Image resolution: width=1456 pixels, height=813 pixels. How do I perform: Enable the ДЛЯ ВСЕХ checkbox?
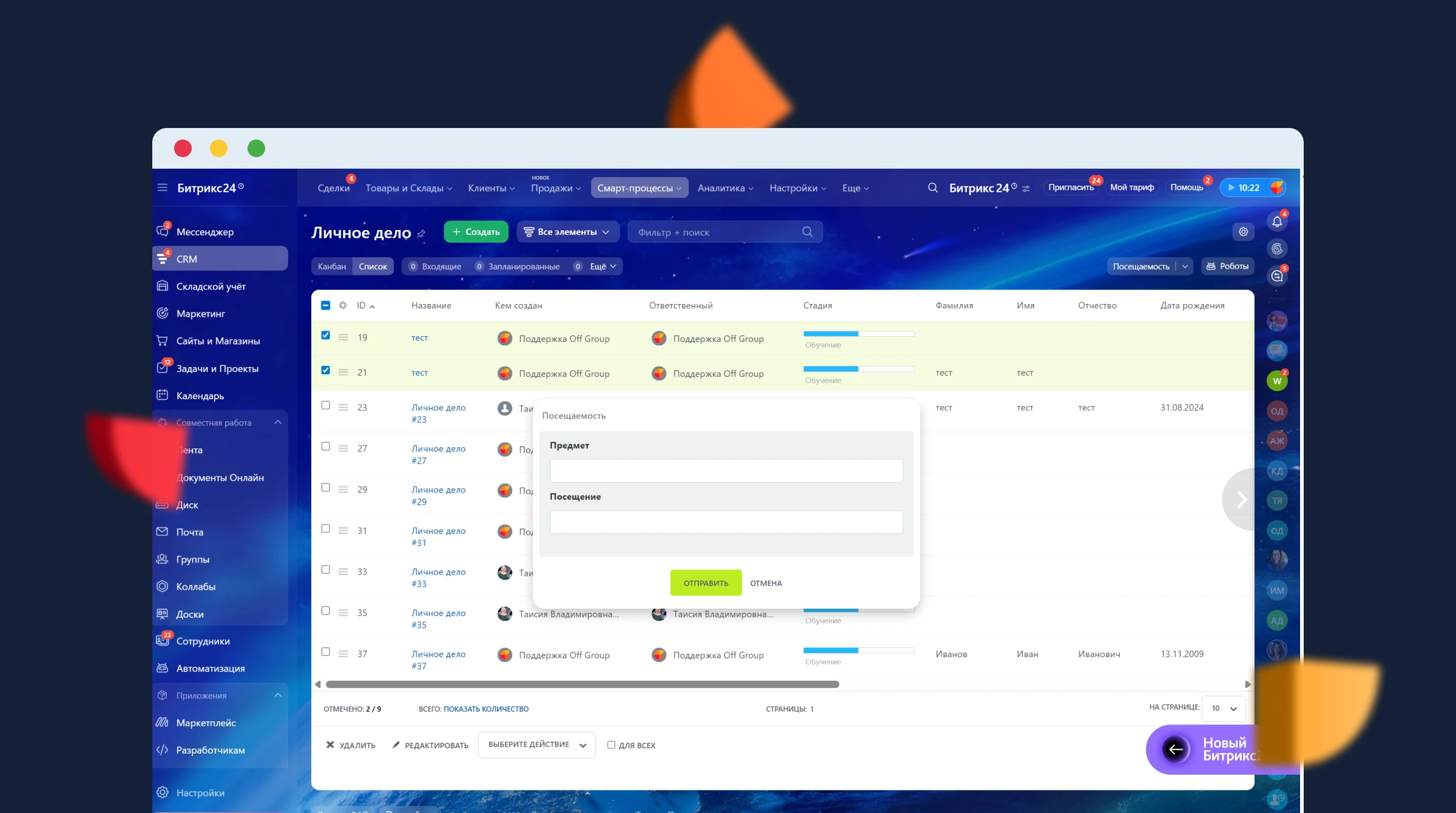(611, 744)
